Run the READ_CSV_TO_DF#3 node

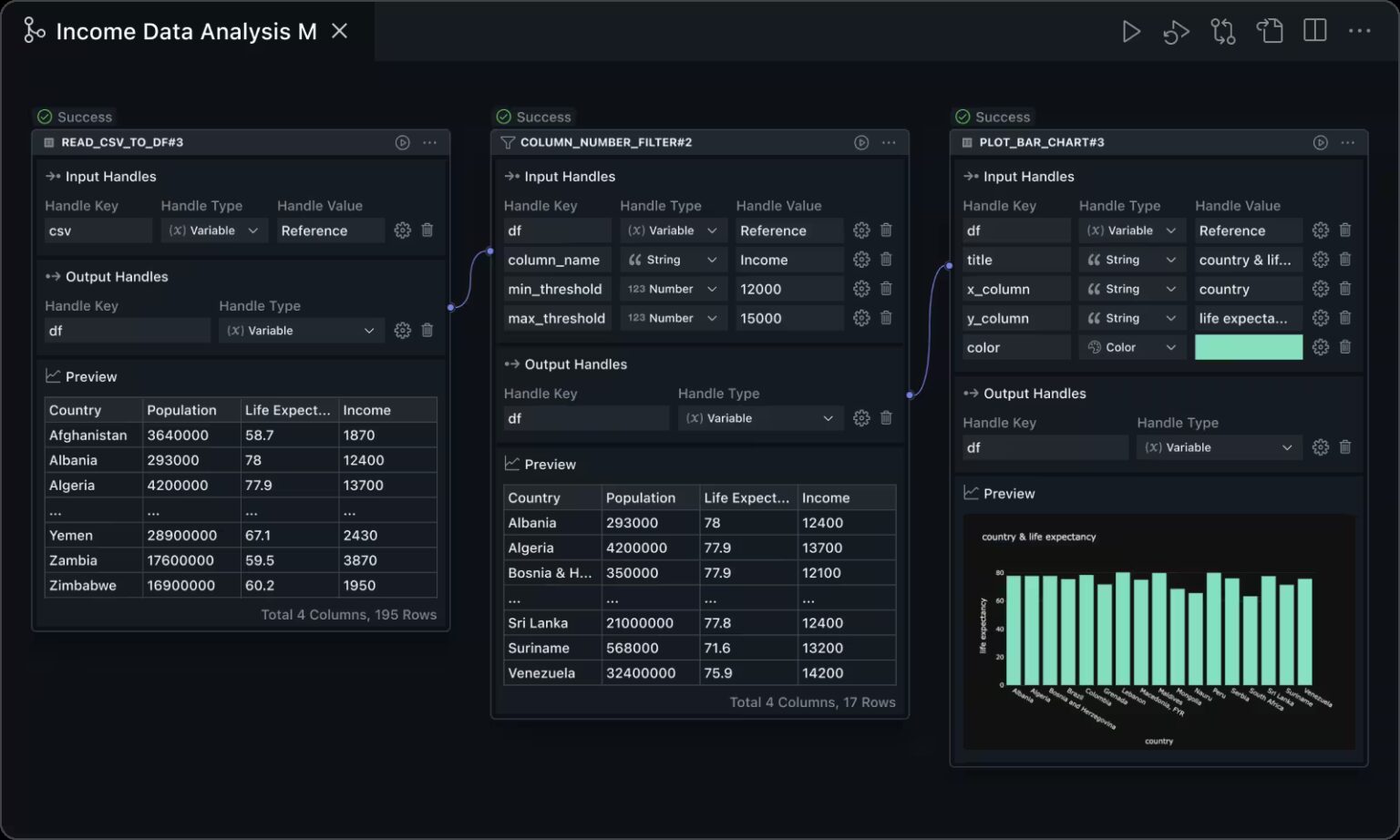(x=402, y=143)
